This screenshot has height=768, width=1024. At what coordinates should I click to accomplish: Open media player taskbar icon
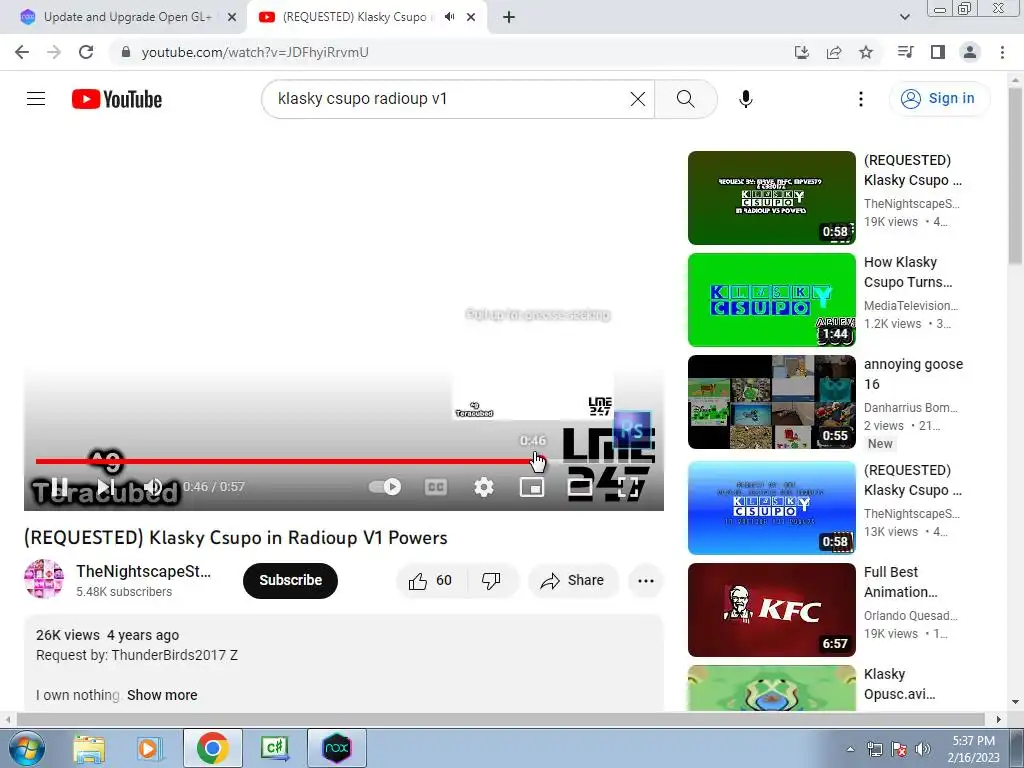point(150,748)
